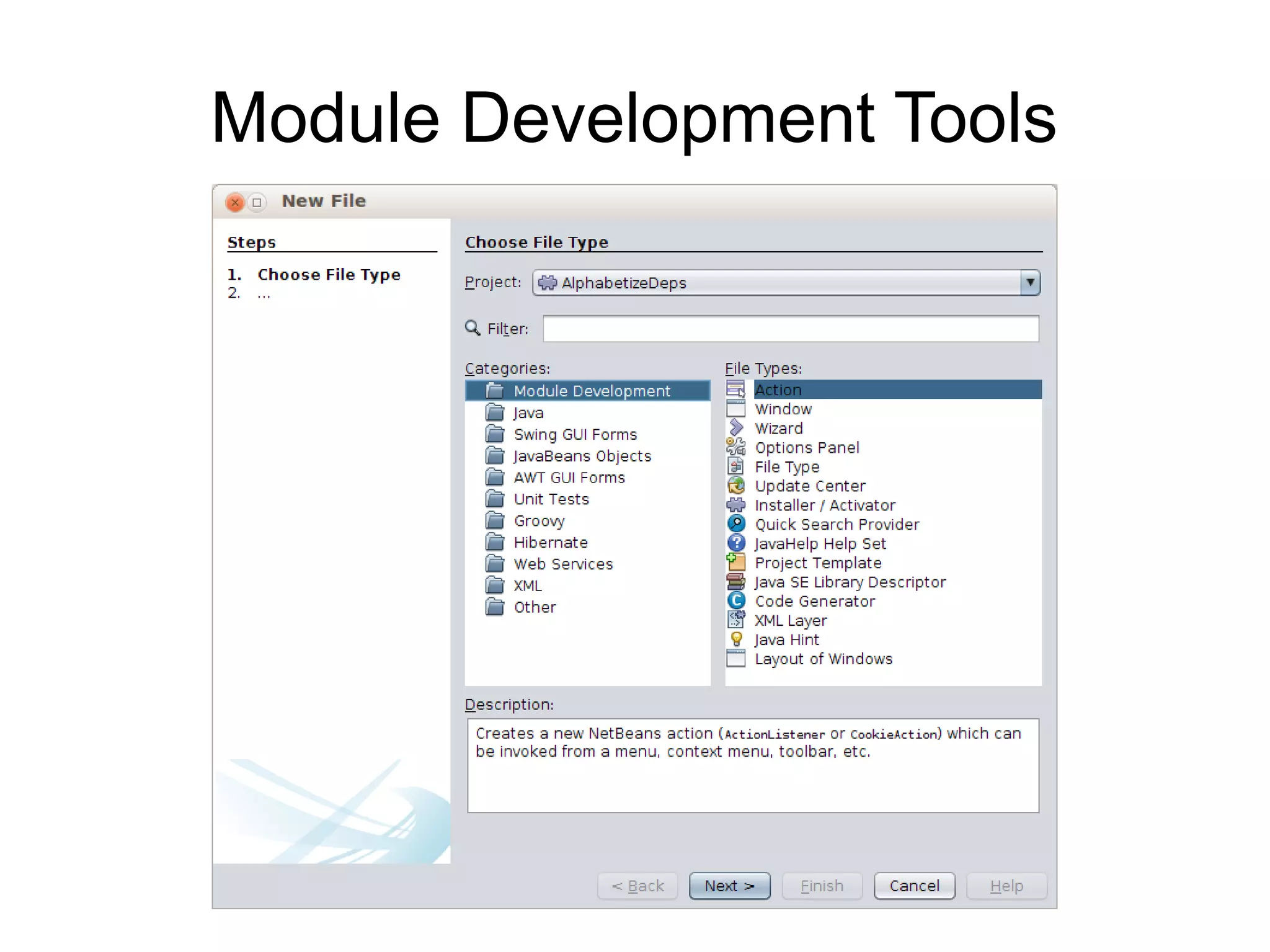
Task: Select the Installer / Activator puzzle icon
Action: pos(736,505)
